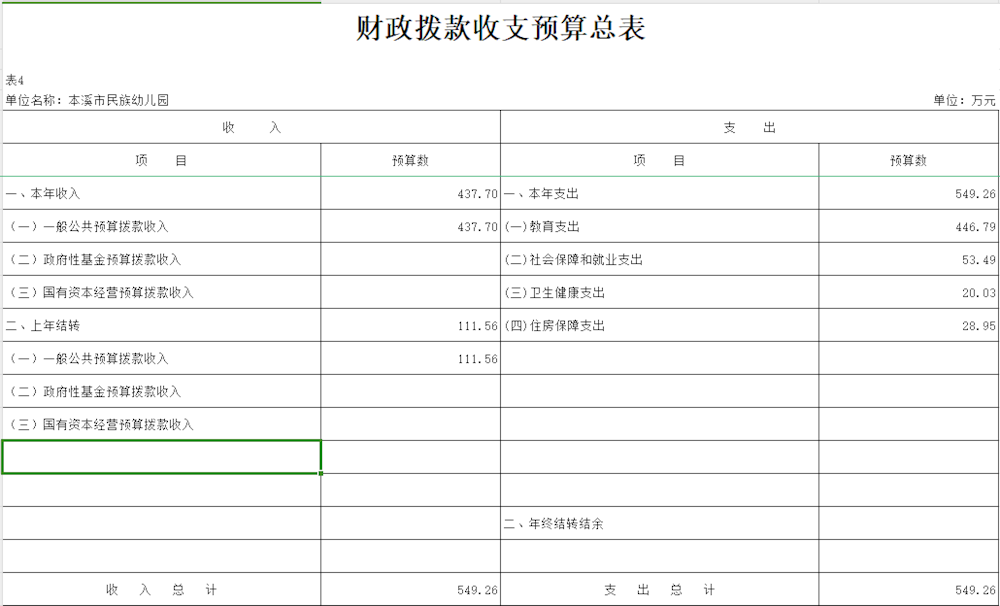Select 一般公共预算拨款收入 with the 437.70 value
Screen dimensions: 1000x606
pyautogui.click(x=161, y=226)
